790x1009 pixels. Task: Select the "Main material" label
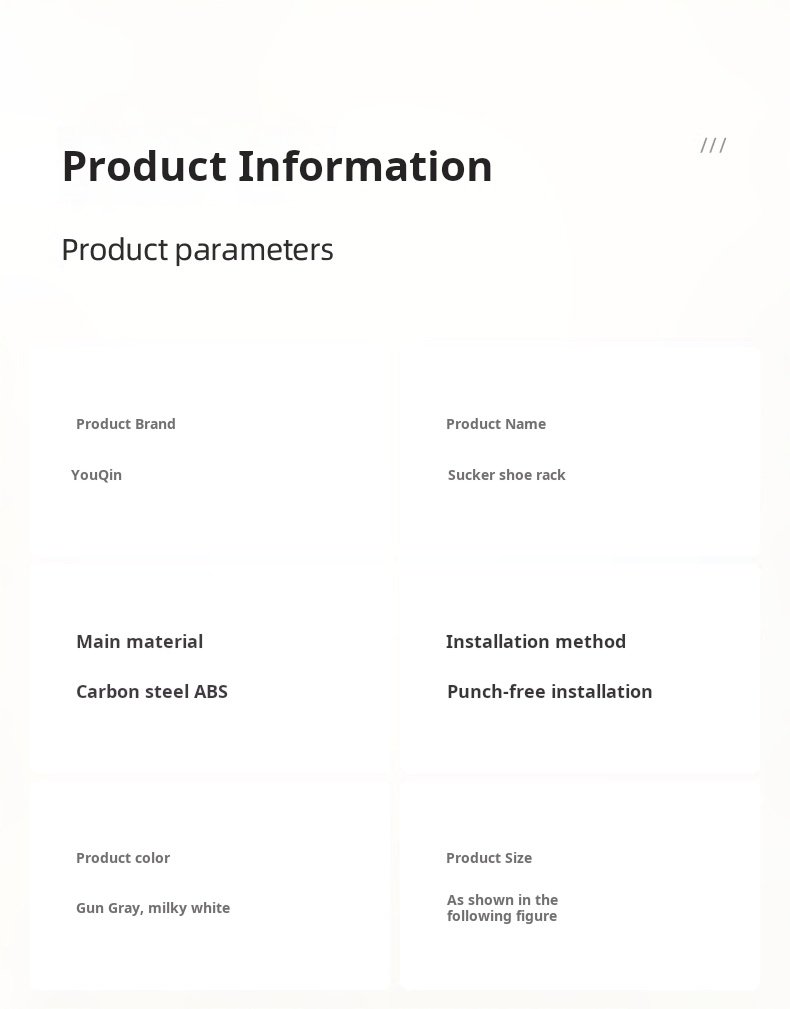tap(139, 642)
